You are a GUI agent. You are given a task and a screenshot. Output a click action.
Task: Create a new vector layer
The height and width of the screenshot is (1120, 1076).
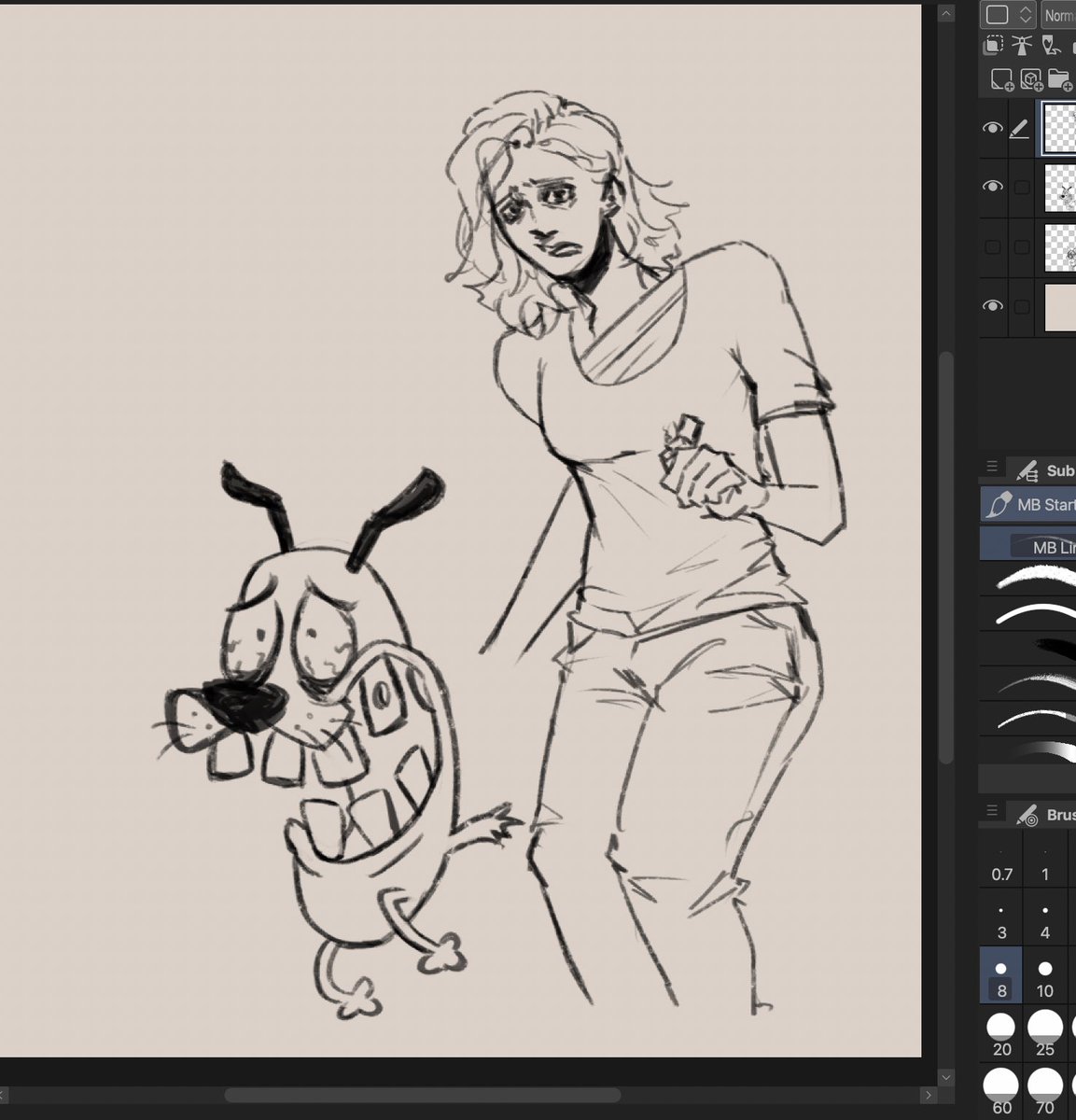1030,79
